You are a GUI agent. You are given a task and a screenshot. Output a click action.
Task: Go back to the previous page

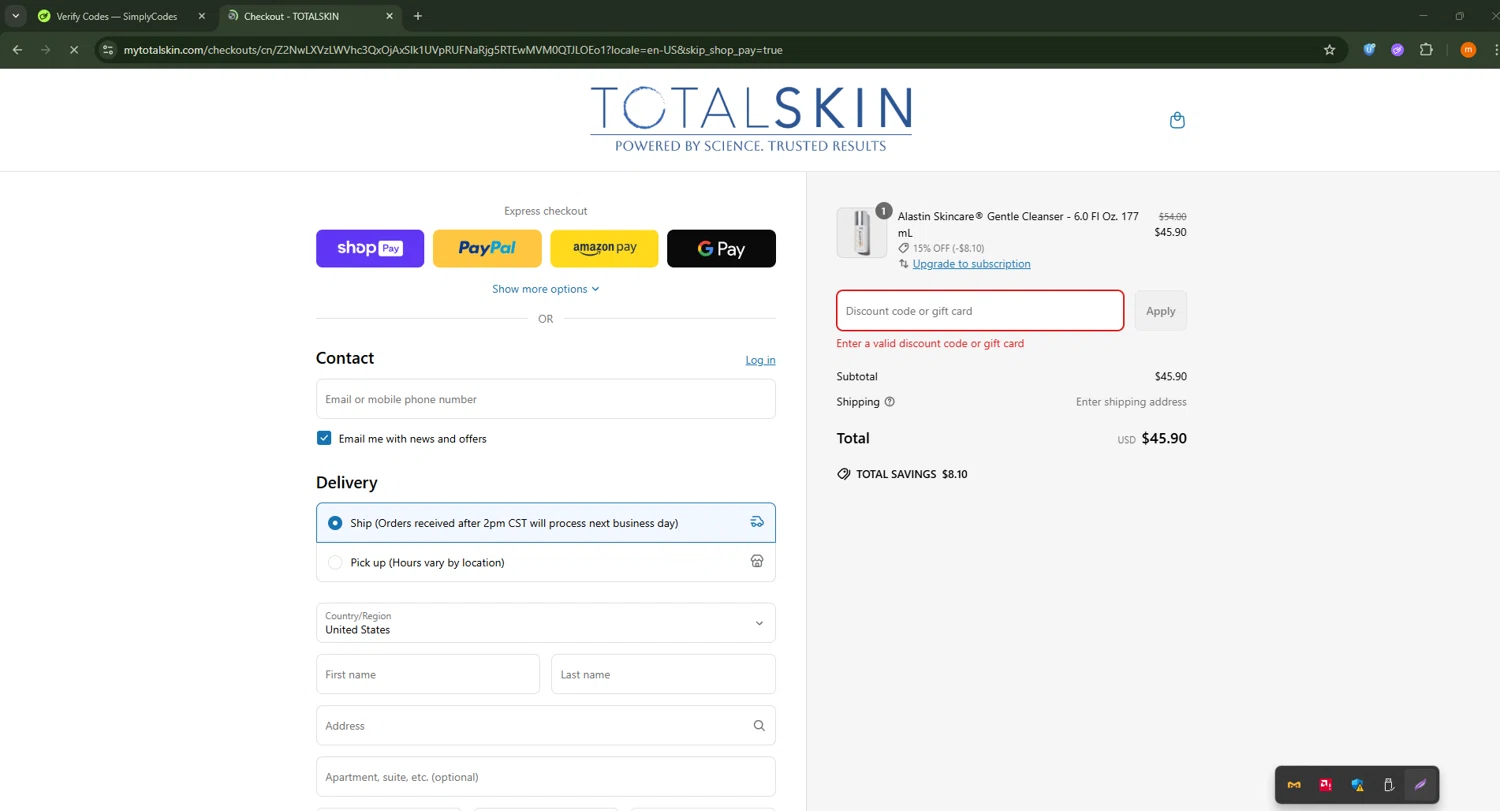17,50
